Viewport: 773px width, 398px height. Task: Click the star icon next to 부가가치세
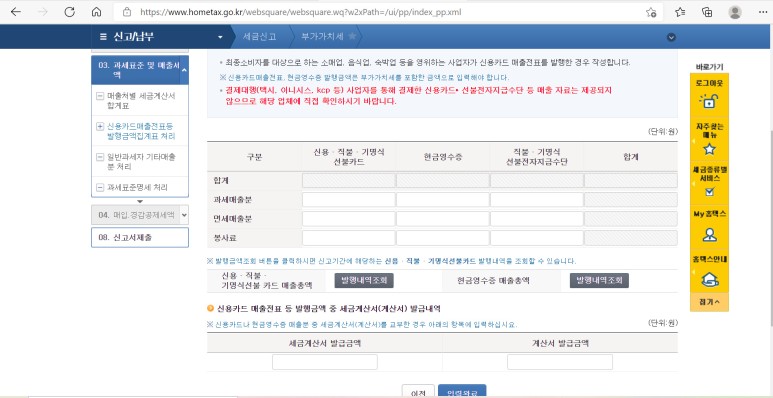point(352,36)
